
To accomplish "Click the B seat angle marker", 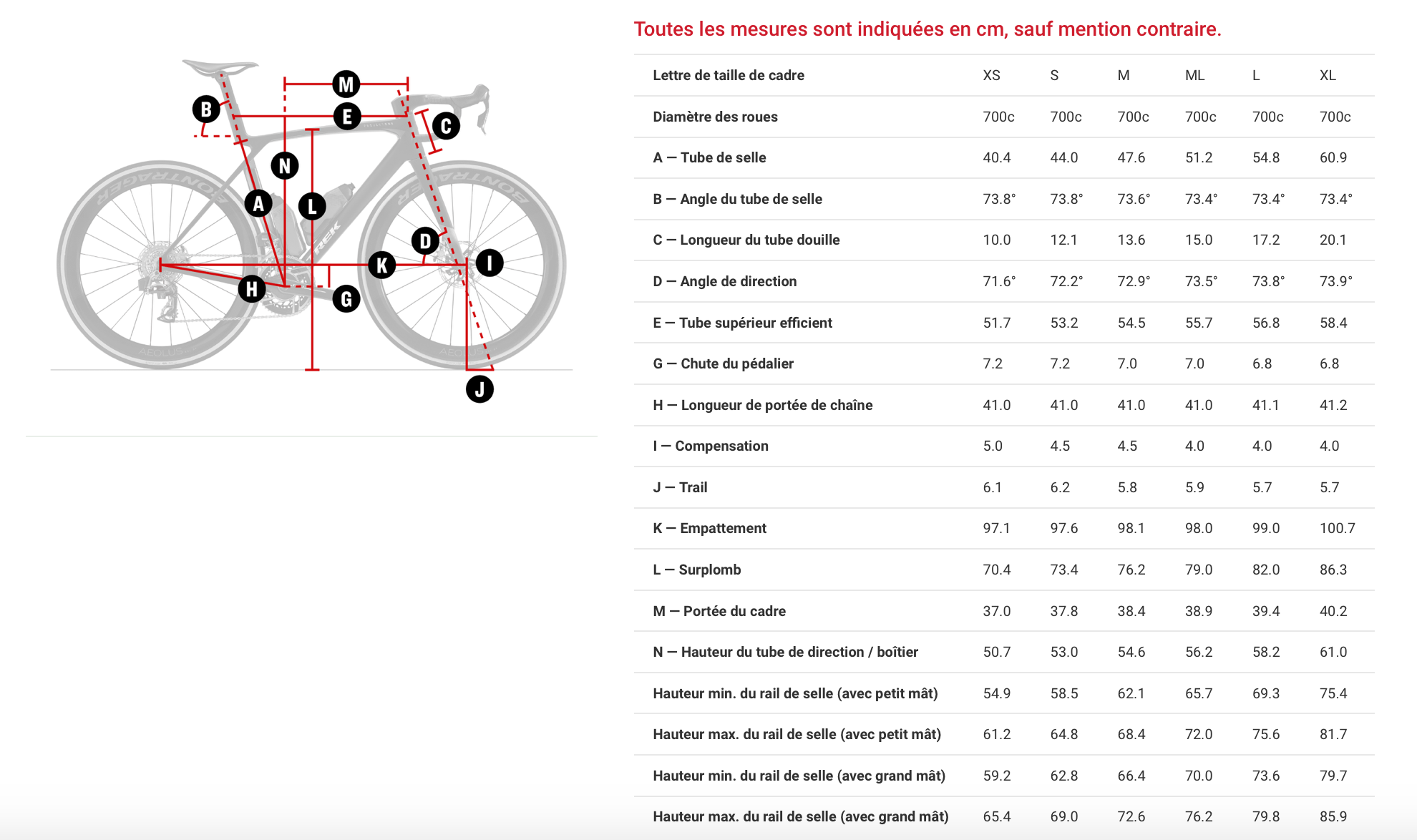I will (x=206, y=109).
